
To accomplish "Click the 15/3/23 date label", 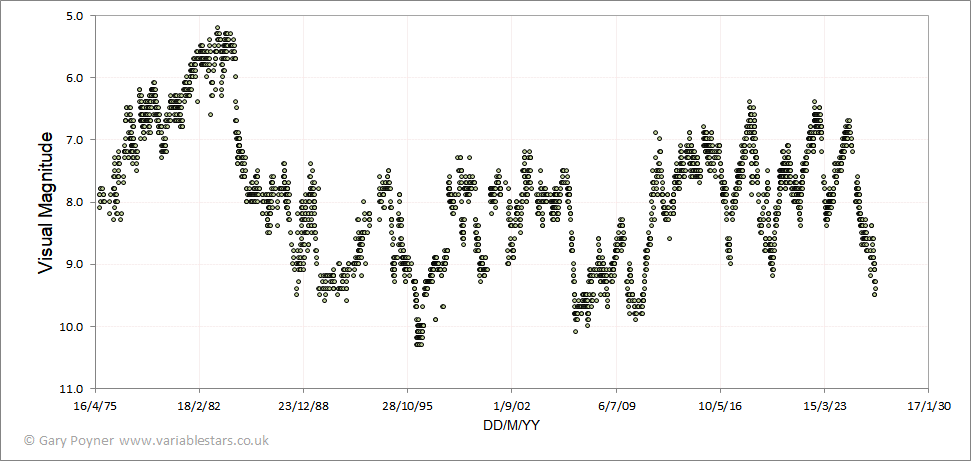I will pyautogui.click(x=824, y=406).
